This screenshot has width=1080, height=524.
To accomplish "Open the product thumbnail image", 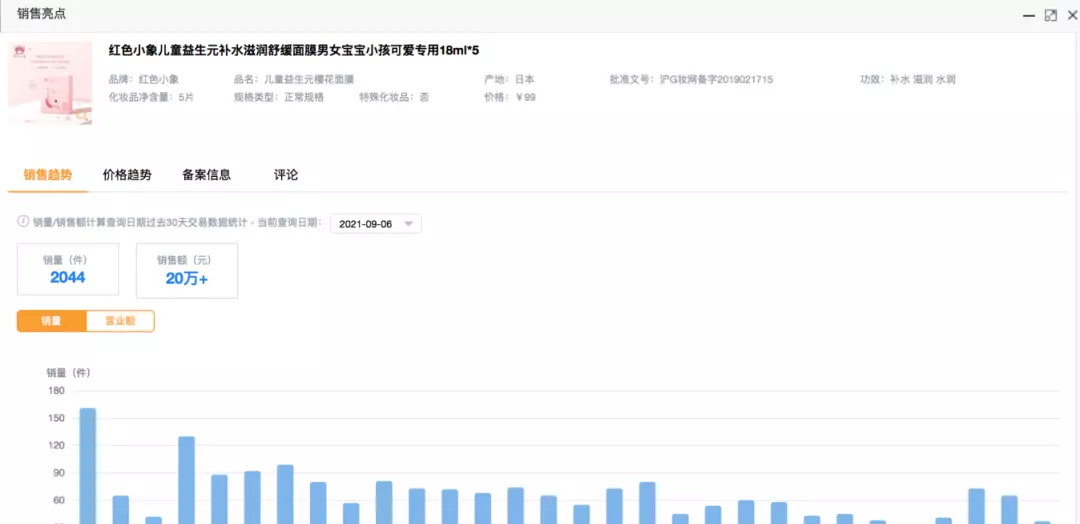I will tap(50, 83).
